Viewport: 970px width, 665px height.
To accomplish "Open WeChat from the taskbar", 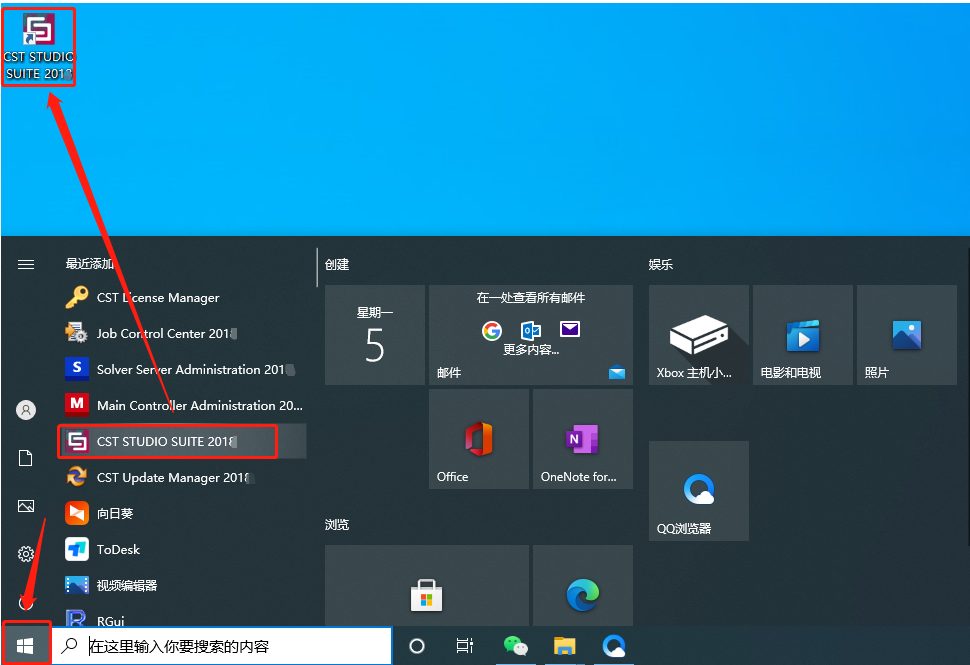I will point(515,646).
